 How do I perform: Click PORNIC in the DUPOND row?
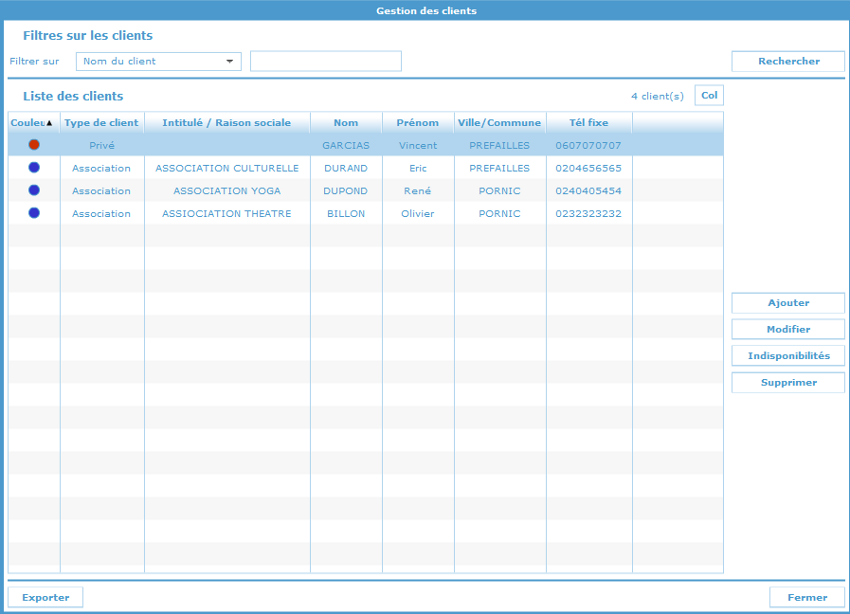pyautogui.click(x=500, y=191)
